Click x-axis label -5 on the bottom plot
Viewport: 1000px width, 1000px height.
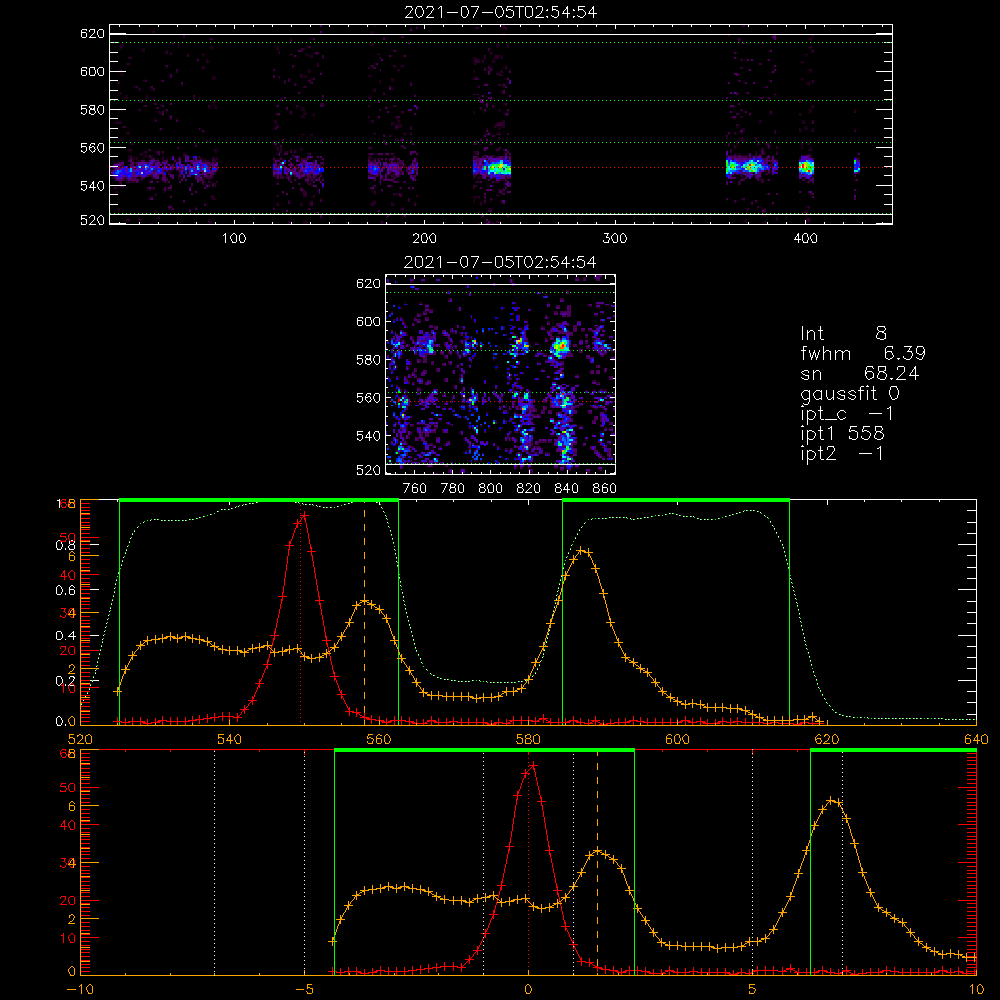(304, 990)
